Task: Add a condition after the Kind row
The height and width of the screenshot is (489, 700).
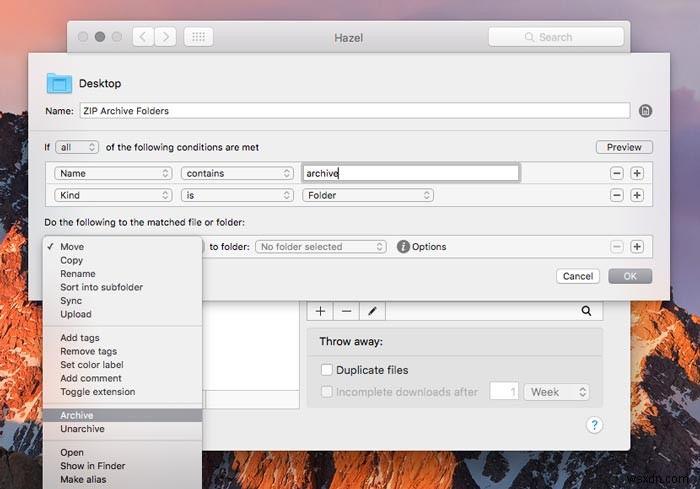Action: pos(637,195)
